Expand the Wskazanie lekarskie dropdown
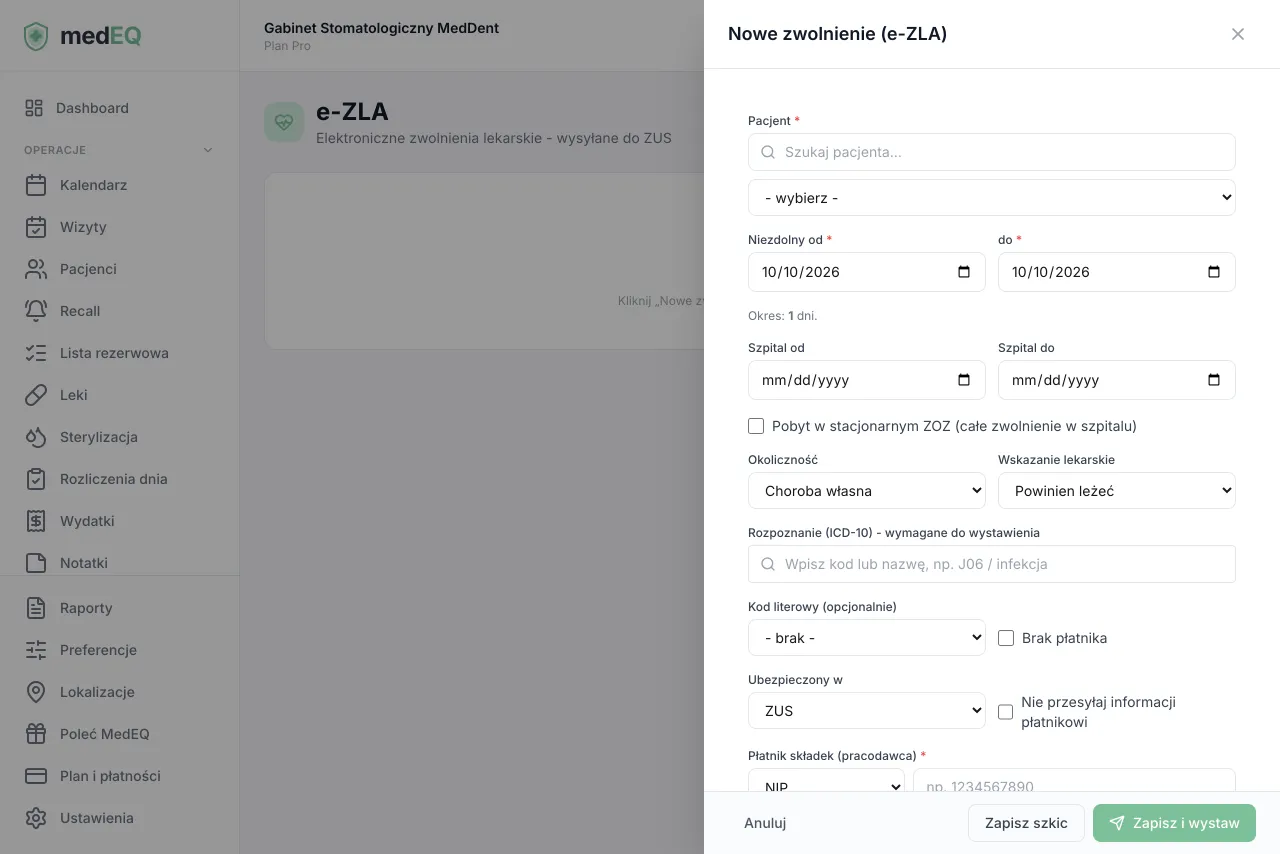The height and width of the screenshot is (854, 1280). (x=1117, y=491)
